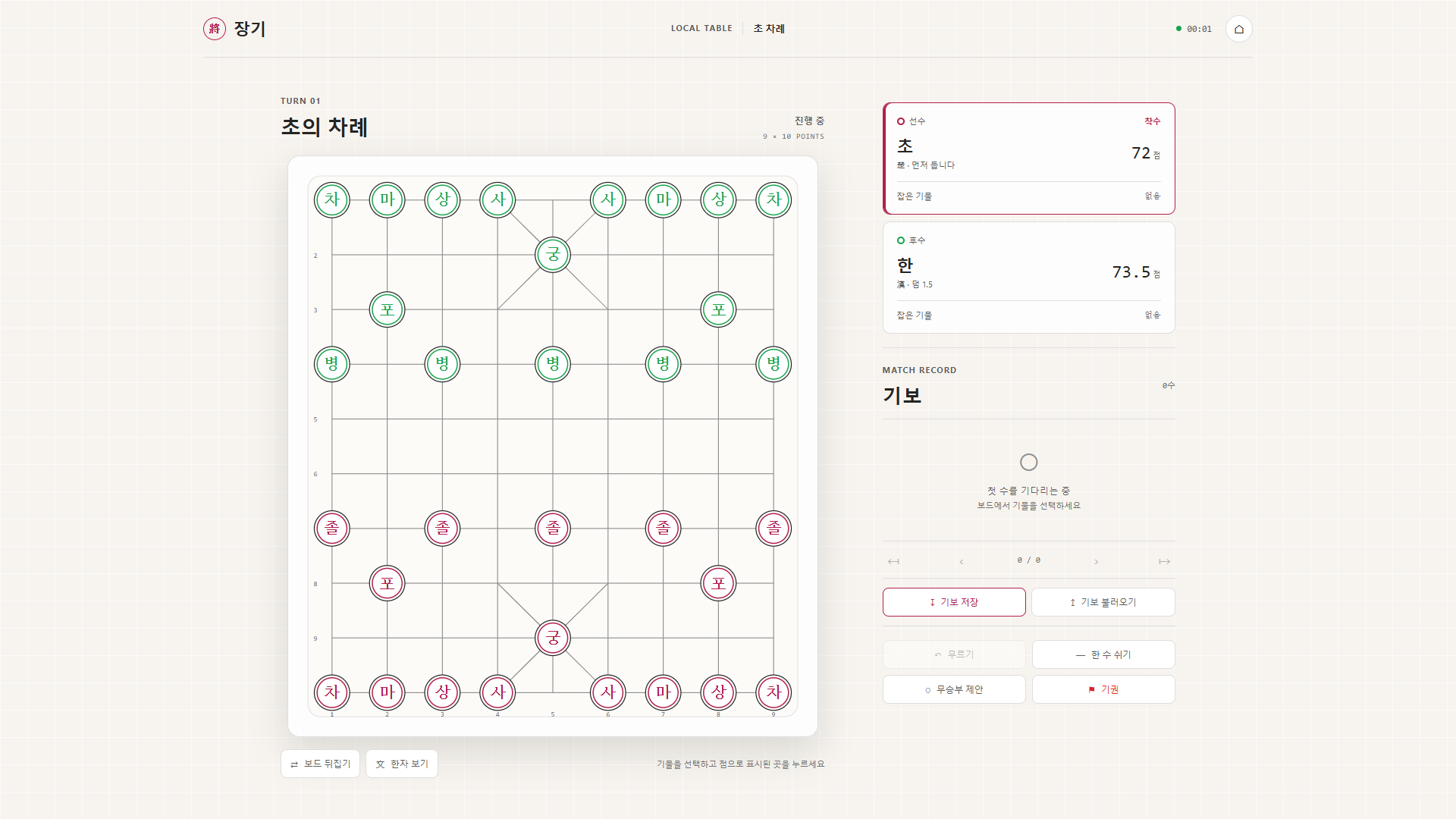Viewport: 1456px width, 819px height.
Task: Pick the green 사 on file 4
Action: (x=497, y=200)
